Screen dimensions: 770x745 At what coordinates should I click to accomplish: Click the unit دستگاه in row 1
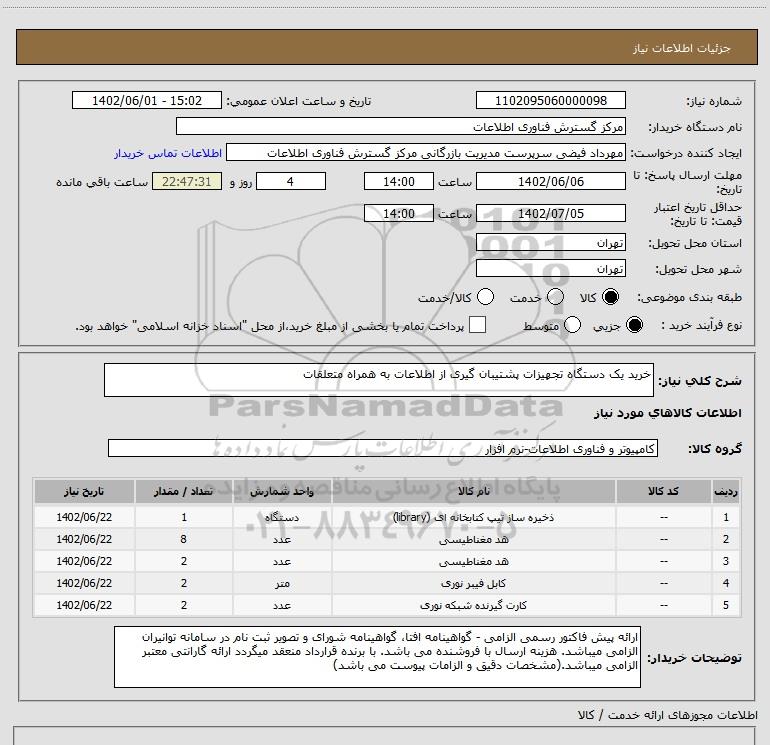(x=282, y=517)
